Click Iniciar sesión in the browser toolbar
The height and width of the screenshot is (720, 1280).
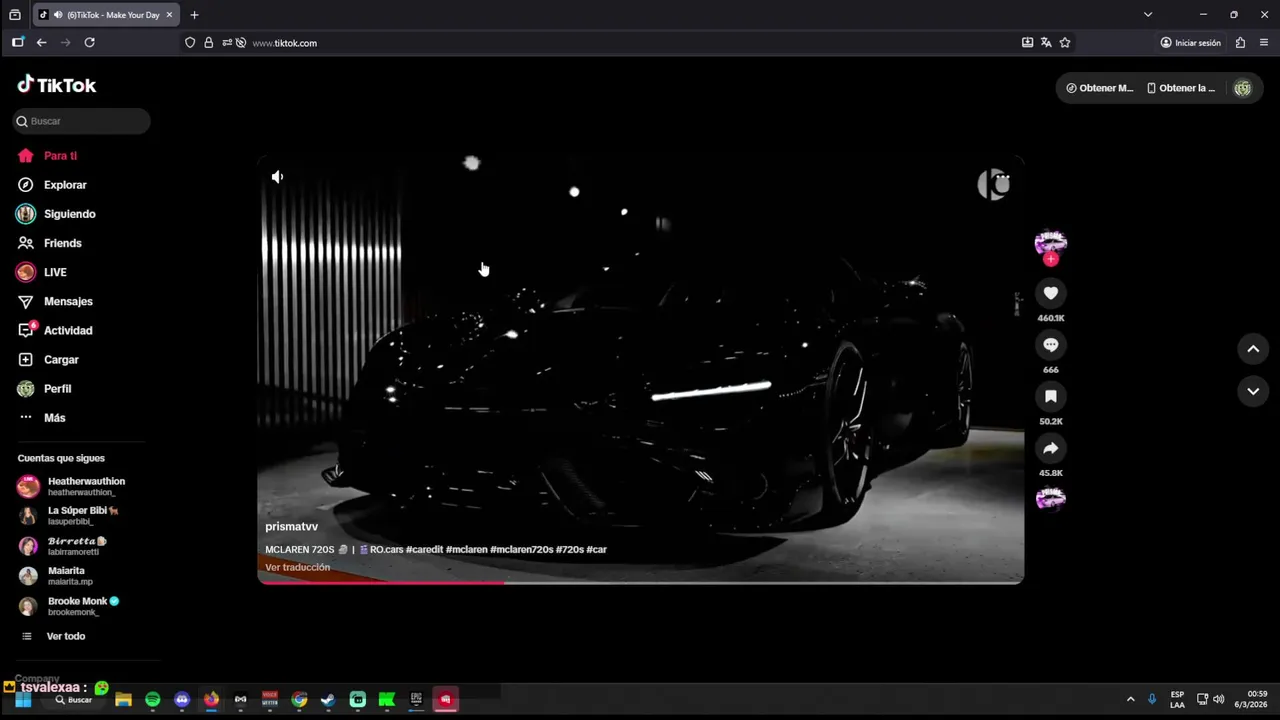tap(1190, 43)
